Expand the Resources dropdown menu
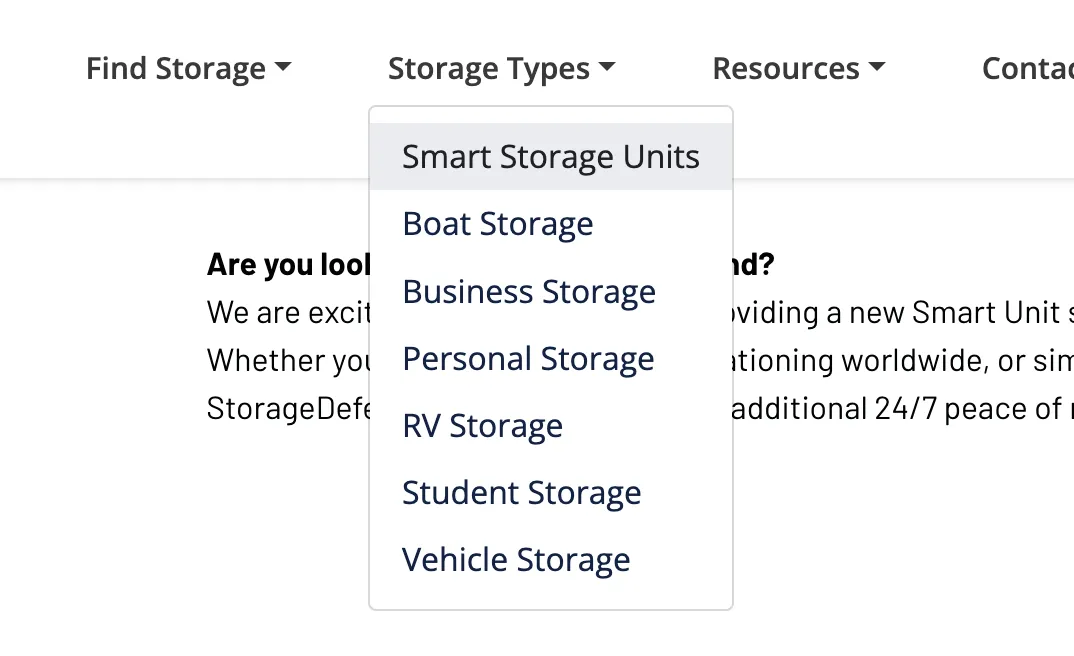This screenshot has width=1074, height=656. (799, 68)
